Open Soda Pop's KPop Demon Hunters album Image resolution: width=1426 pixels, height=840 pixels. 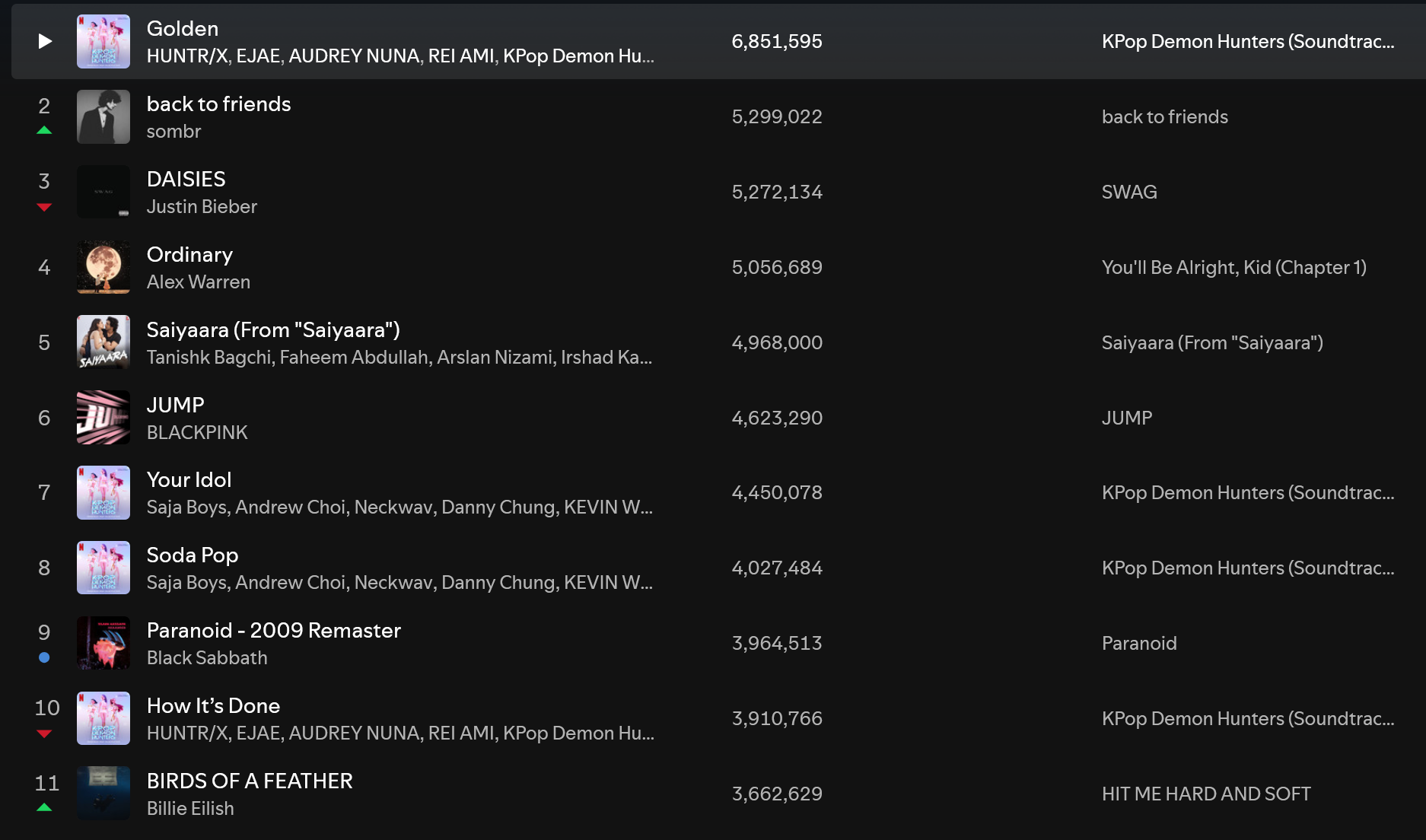coord(1248,568)
